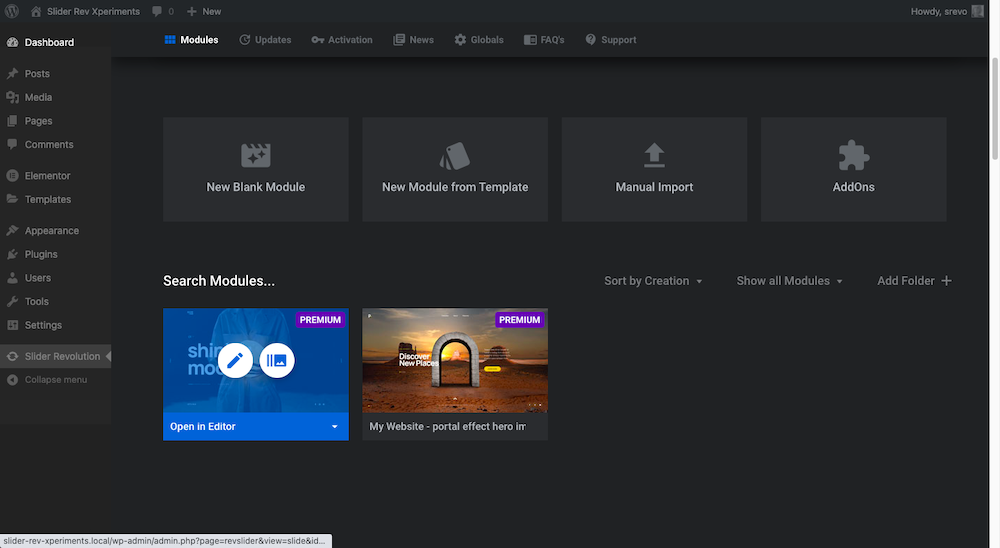Click the New label in admin bar
Viewport: 1000px width, 548px height.
(211, 11)
